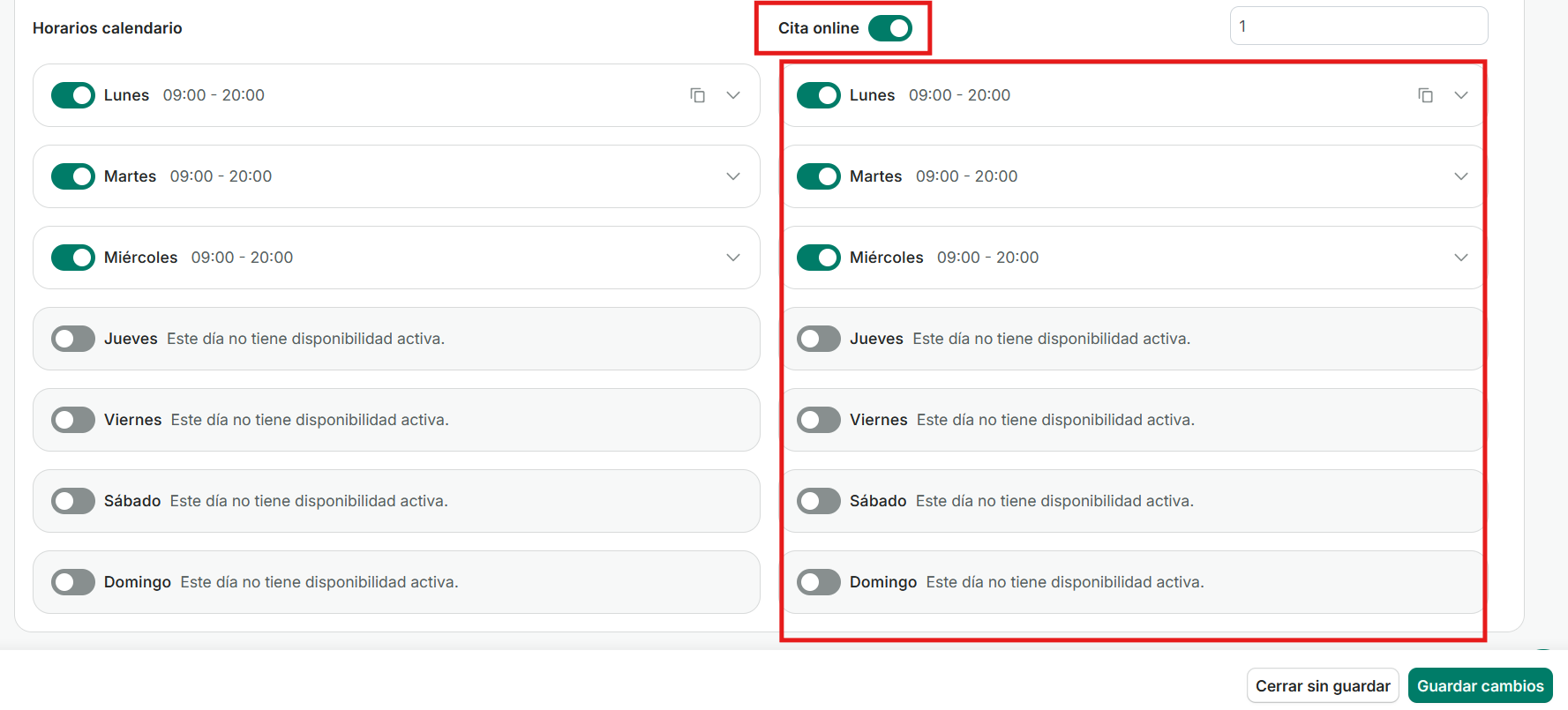The width and height of the screenshot is (1568, 710).
Task: Click Cerrar sin guardar button
Action: coord(1322,686)
